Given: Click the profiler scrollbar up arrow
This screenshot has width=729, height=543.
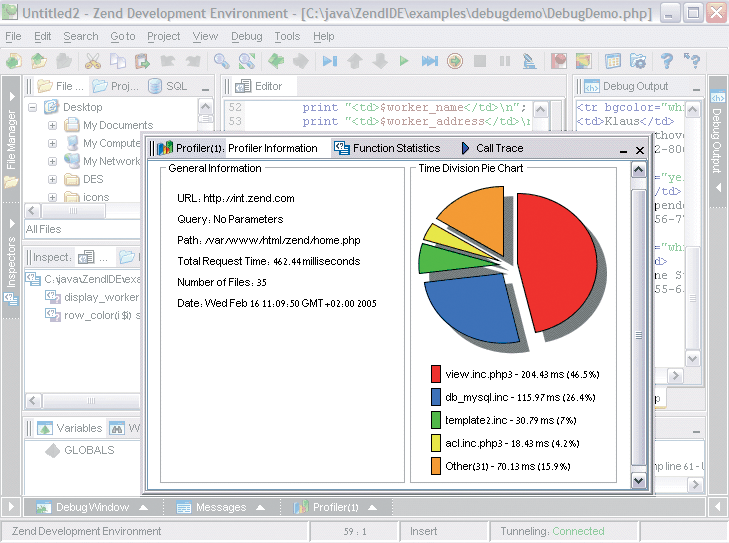Looking at the screenshot, I should [639, 170].
